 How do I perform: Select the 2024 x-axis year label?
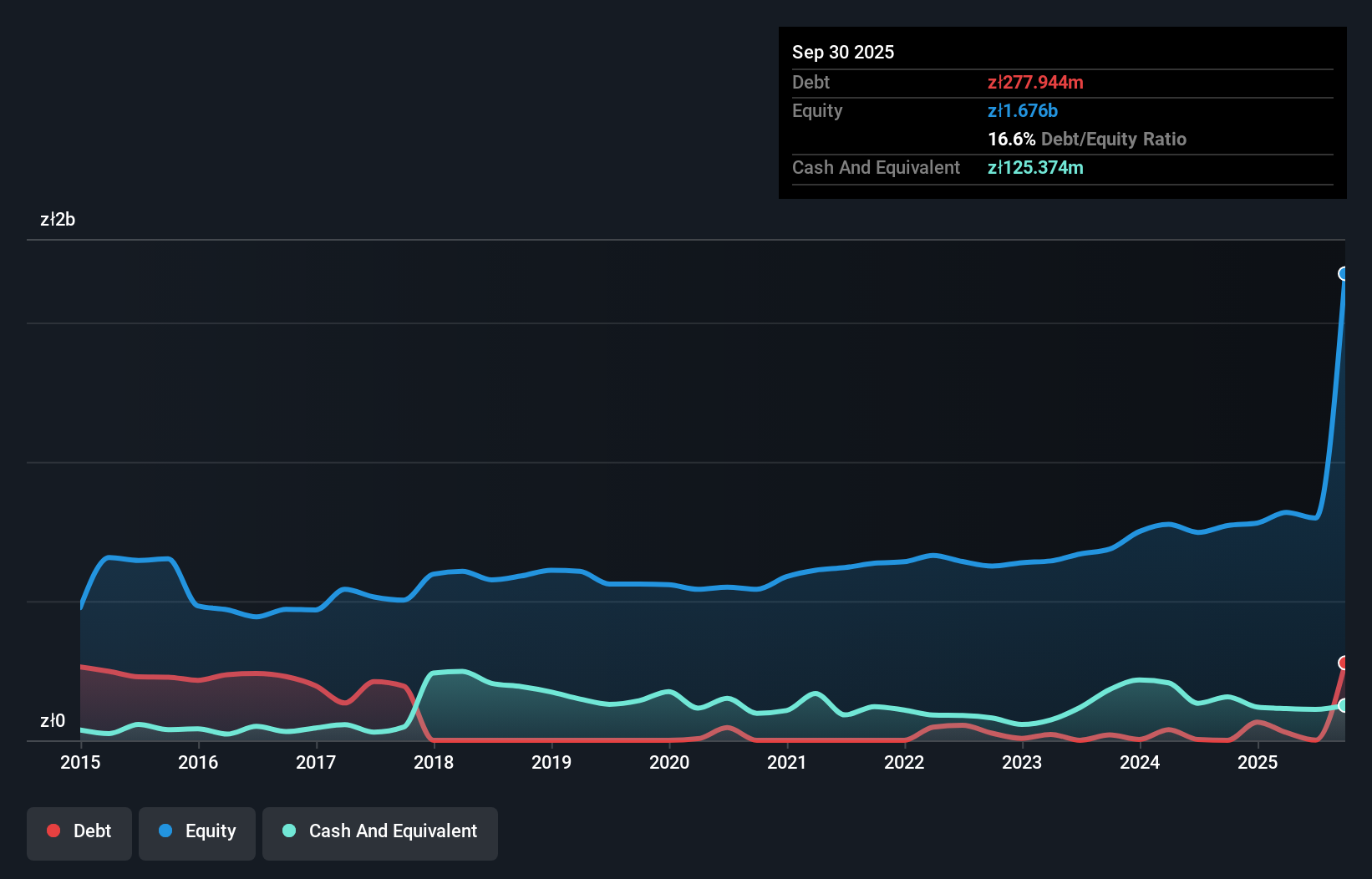[1140, 762]
